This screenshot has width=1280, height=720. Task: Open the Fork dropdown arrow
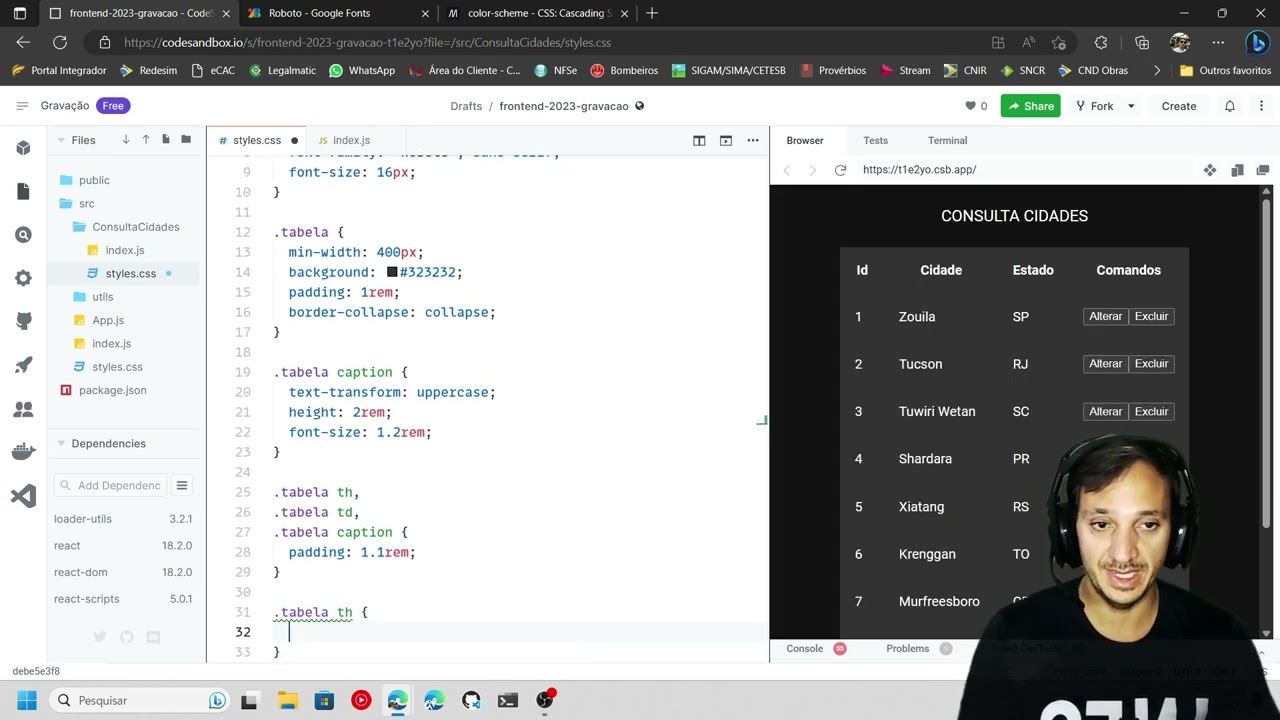pyautogui.click(x=1131, y=106)
